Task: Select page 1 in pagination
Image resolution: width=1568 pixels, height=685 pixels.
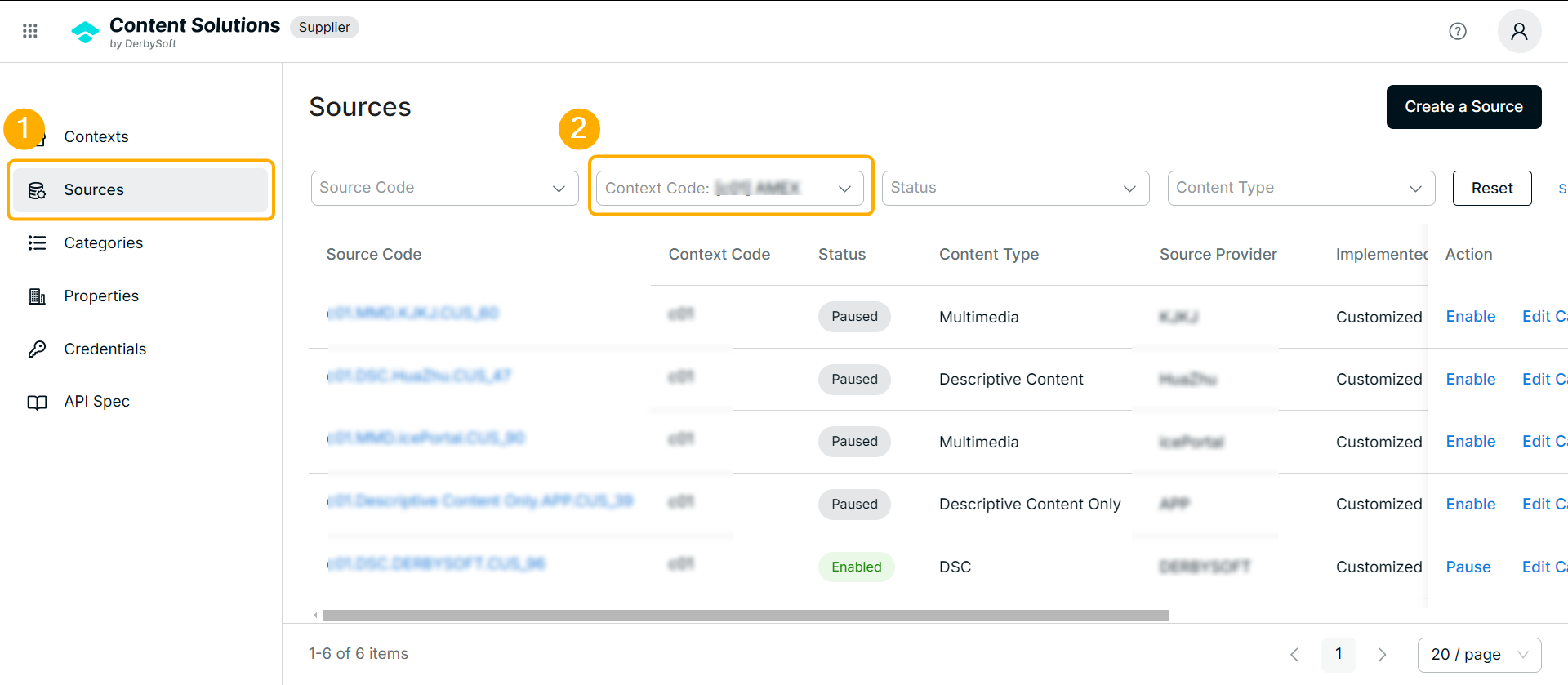Action: point(1339,654)
